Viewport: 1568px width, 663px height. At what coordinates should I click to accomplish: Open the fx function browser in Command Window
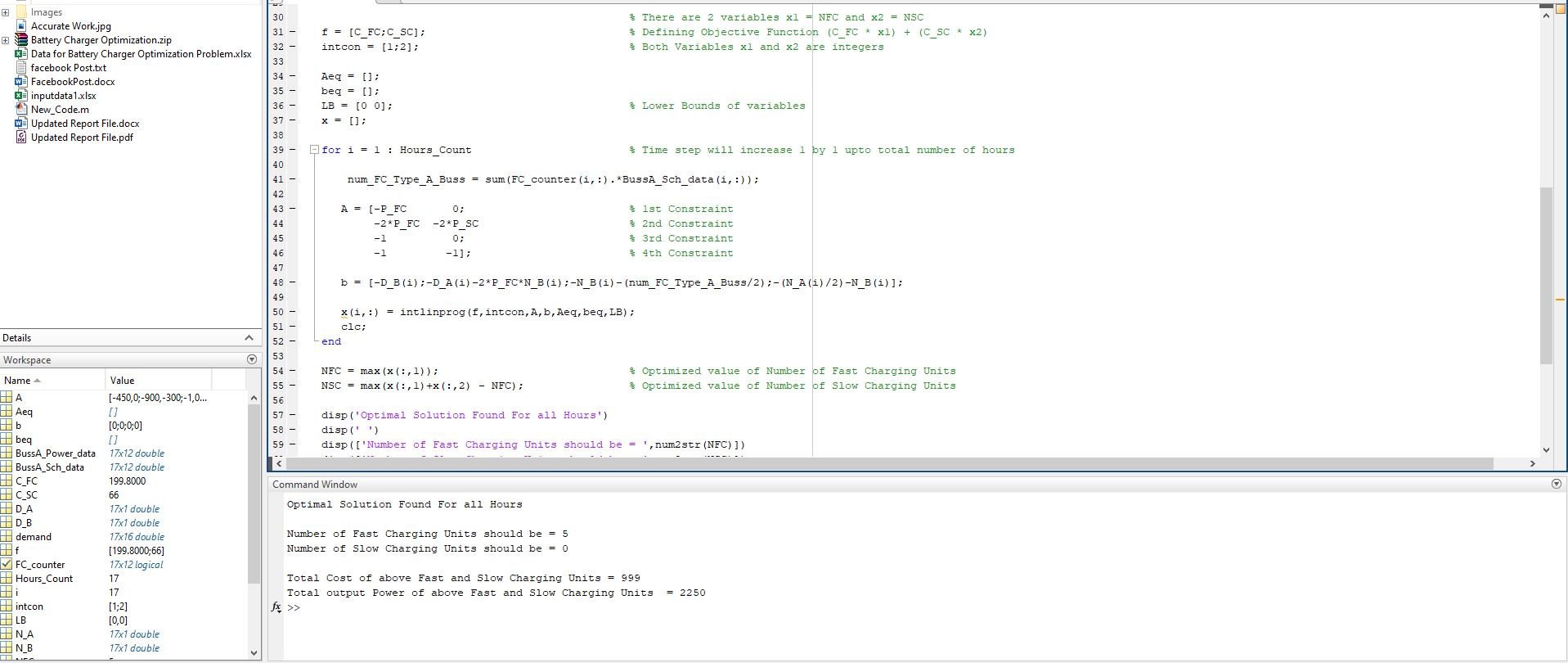tap(276, 607)
